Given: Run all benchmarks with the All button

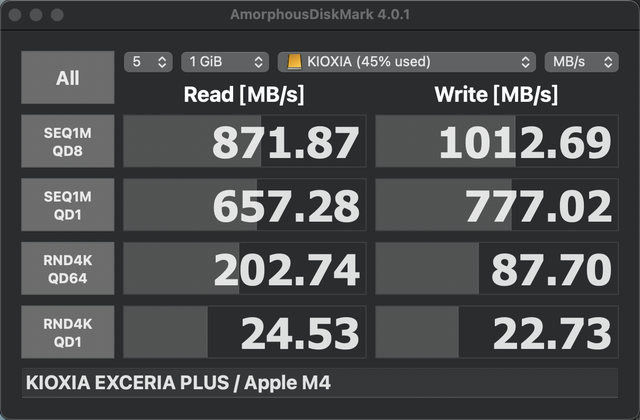Looking at the screenshot, I should 67,77.
